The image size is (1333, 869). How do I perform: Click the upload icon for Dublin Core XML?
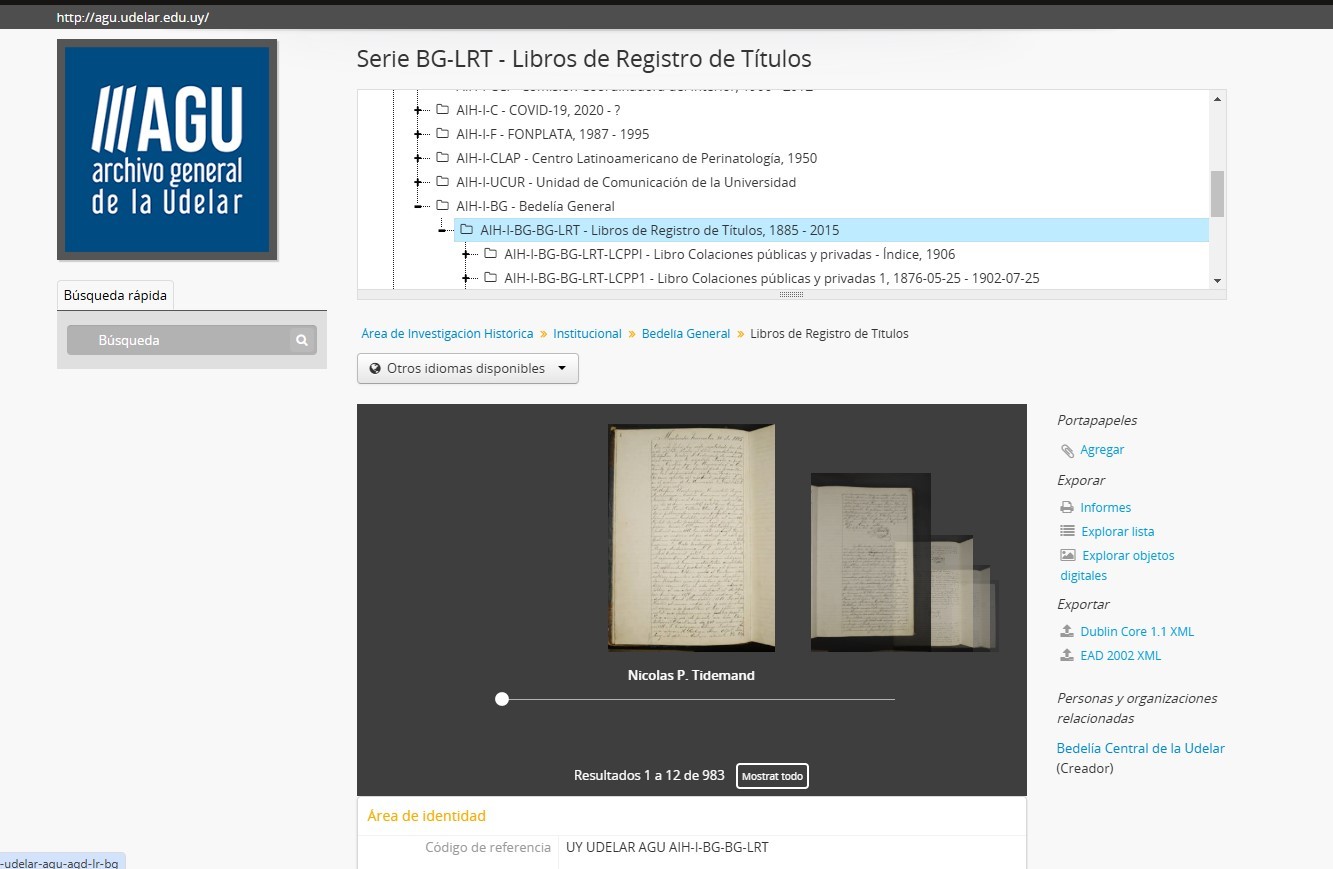(1067, 632)
